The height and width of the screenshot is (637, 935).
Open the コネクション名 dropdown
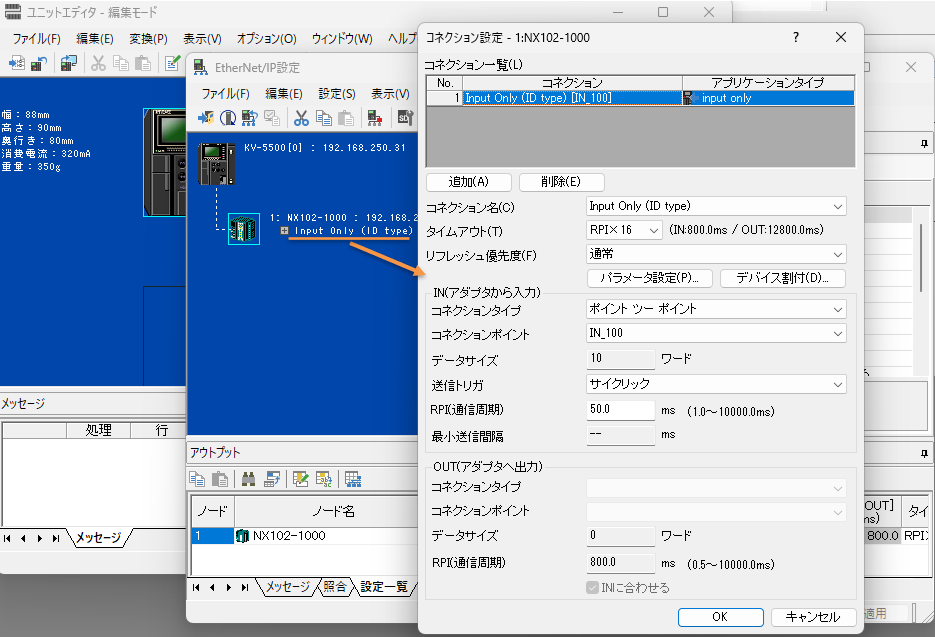716,206
